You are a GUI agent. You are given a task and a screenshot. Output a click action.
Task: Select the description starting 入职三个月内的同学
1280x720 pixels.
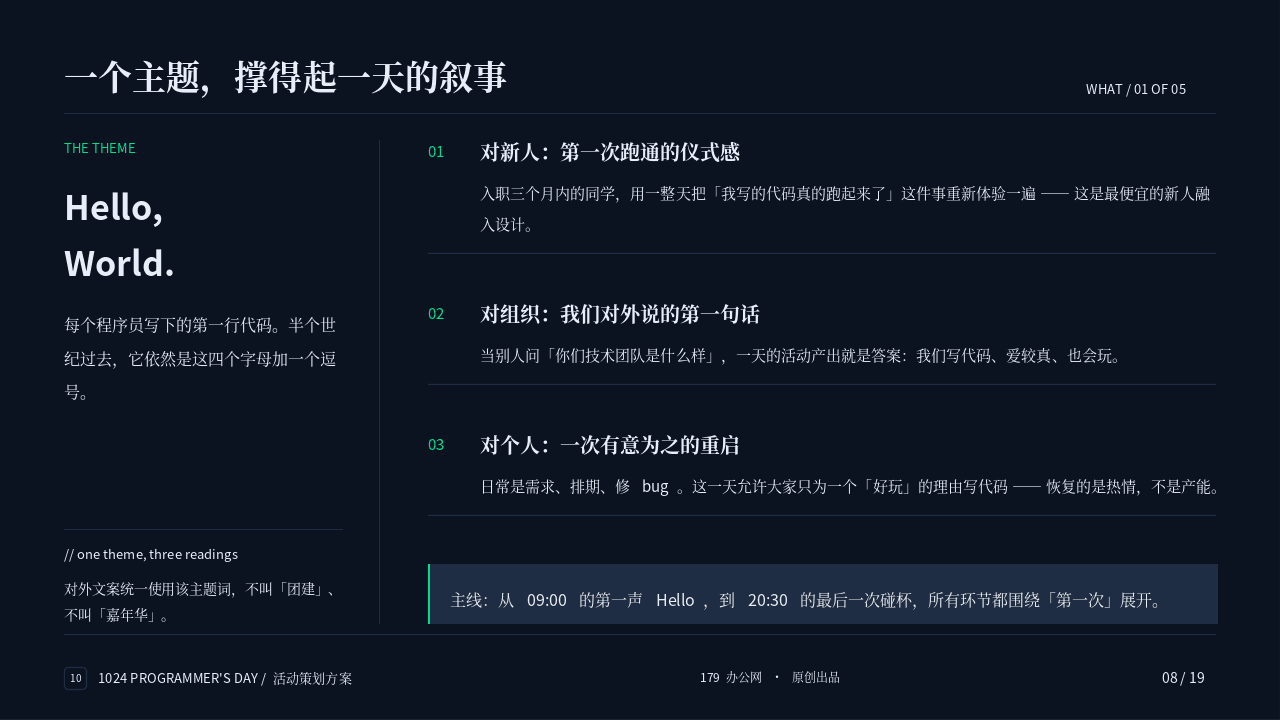846,209
